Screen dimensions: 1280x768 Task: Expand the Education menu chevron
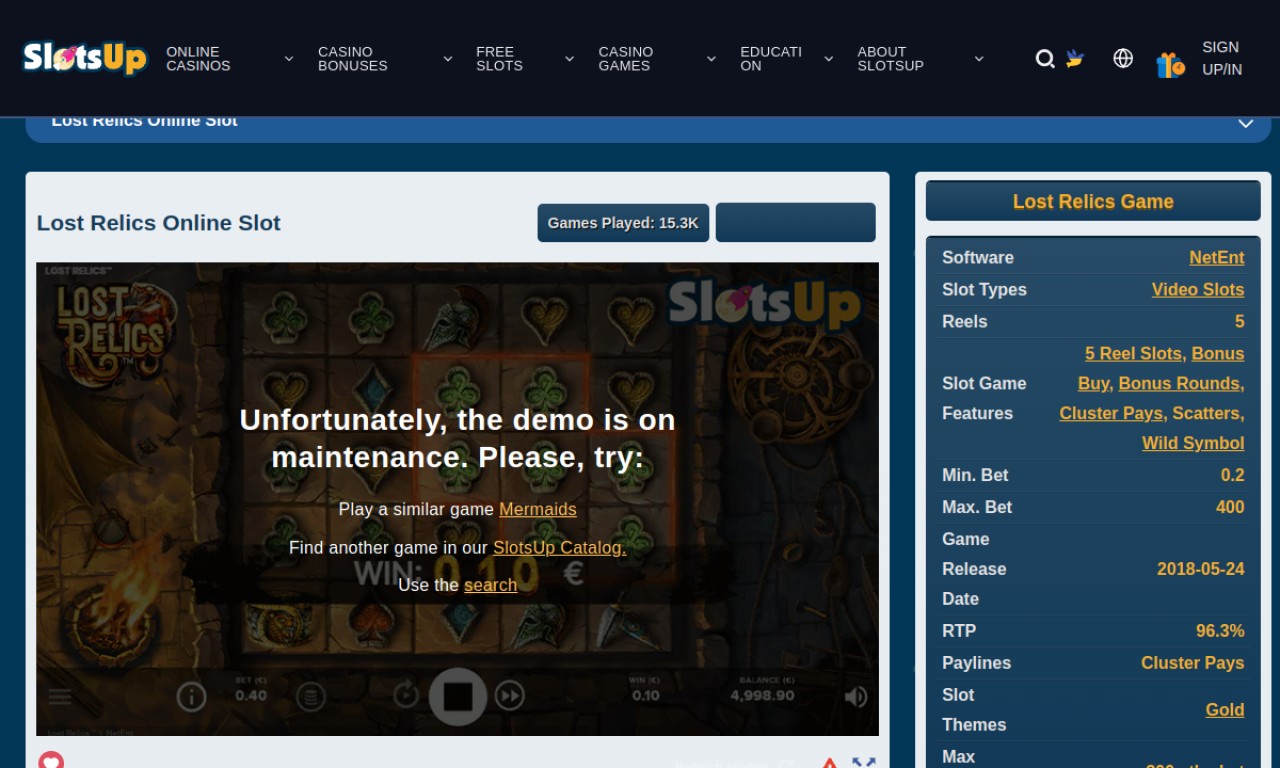828,59
